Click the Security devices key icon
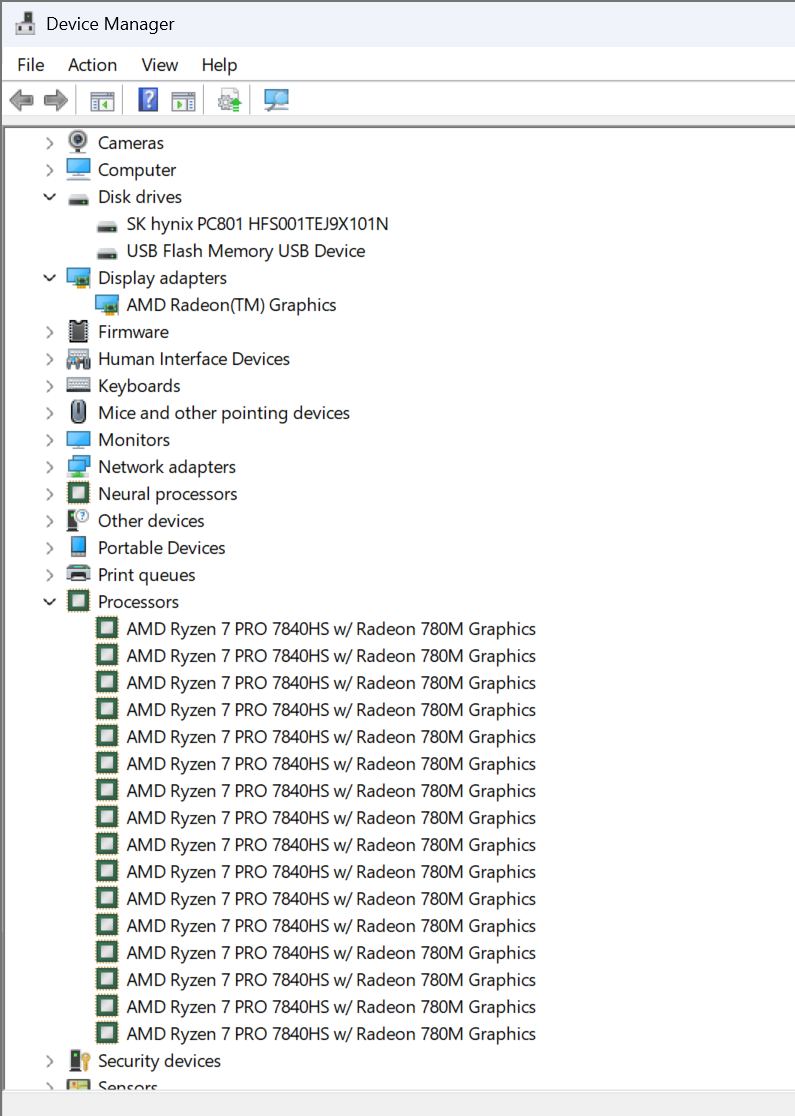Screen dimensions: 795x1116 pyautogui.click(x=80, y=1060)
